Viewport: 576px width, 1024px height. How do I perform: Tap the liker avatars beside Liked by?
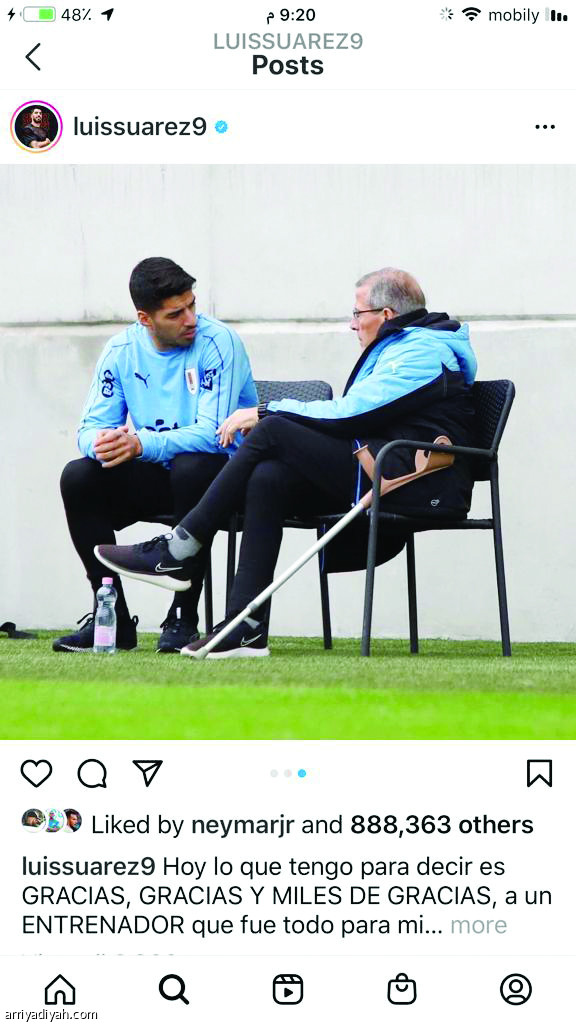point(52,820)
